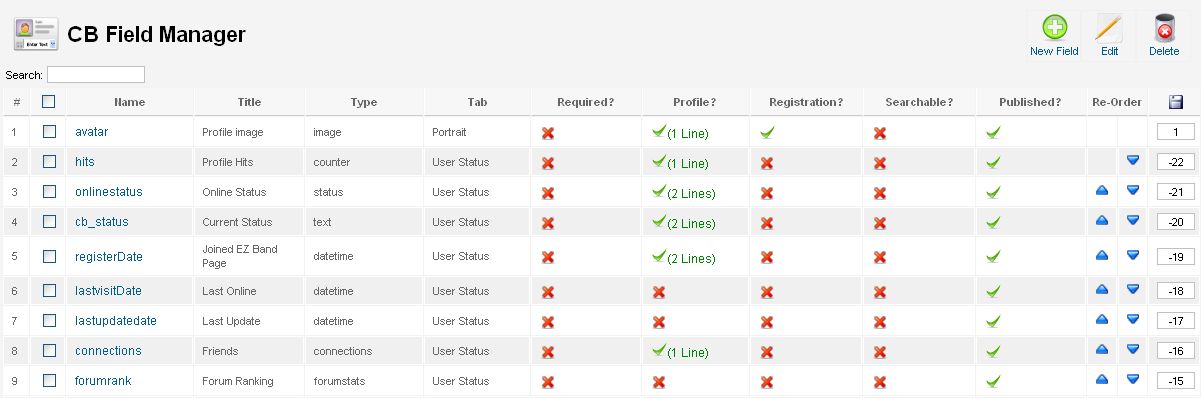Move the forumrank field down
Screen dimensions: 1201x398
tap(1133, 380)
